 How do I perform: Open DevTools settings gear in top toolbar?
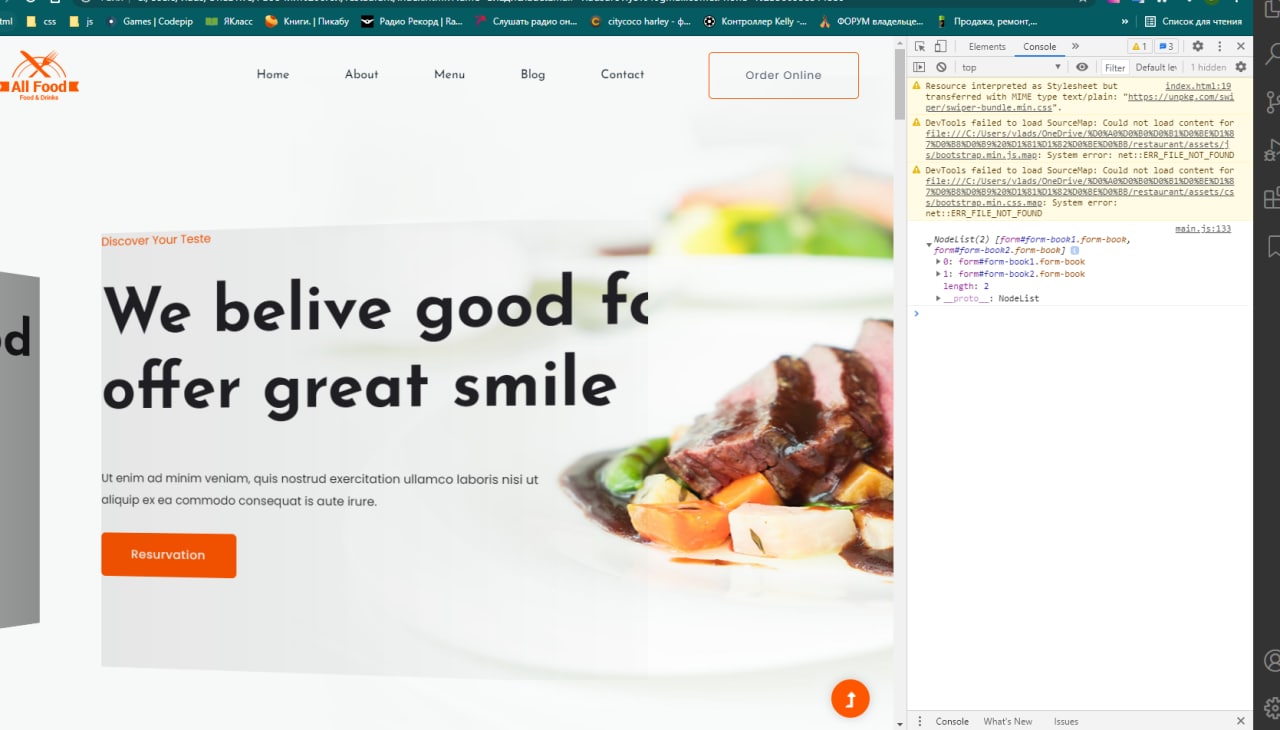point(1198,46)
